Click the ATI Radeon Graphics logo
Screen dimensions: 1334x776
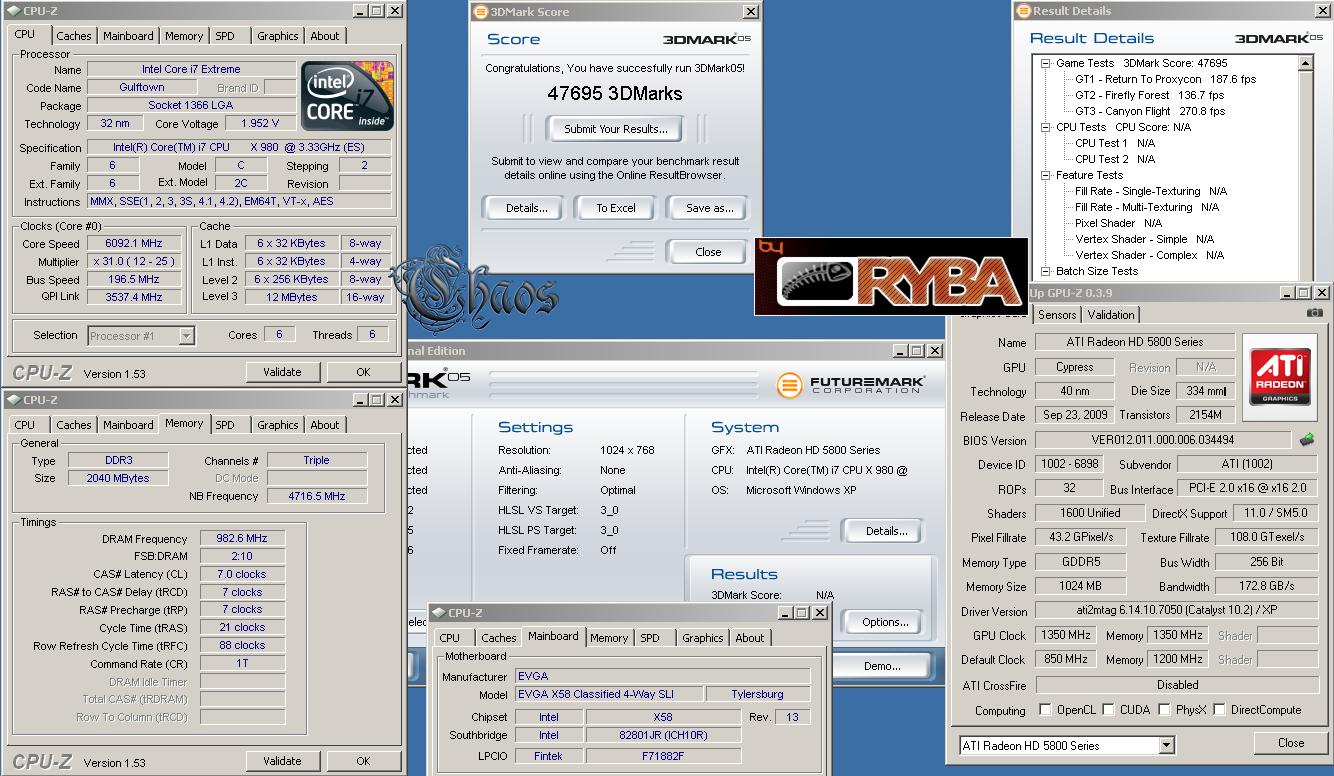click(1279, 375)
